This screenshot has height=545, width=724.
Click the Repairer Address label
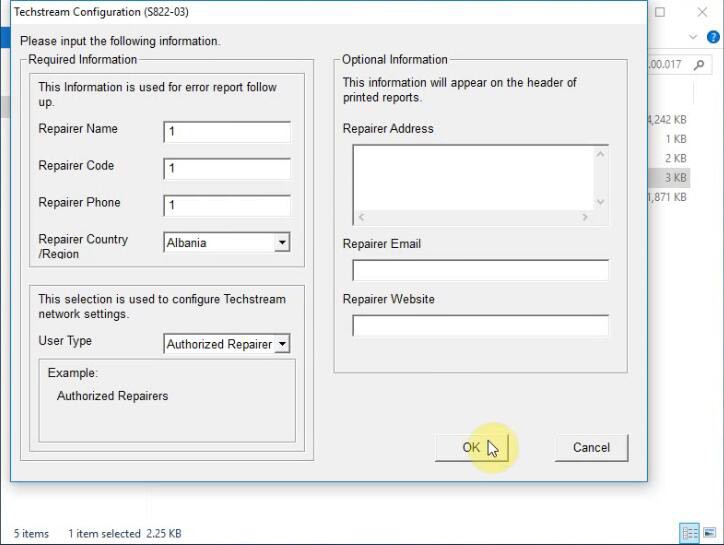pos(388,128)
